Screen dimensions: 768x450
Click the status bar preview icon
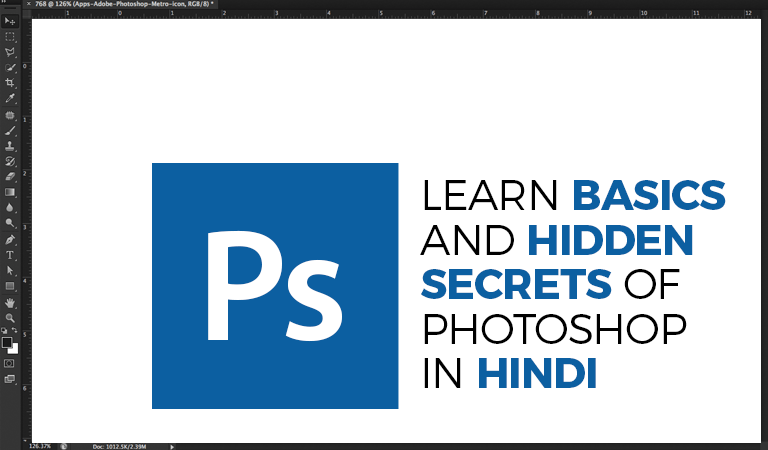click(64, 447)
